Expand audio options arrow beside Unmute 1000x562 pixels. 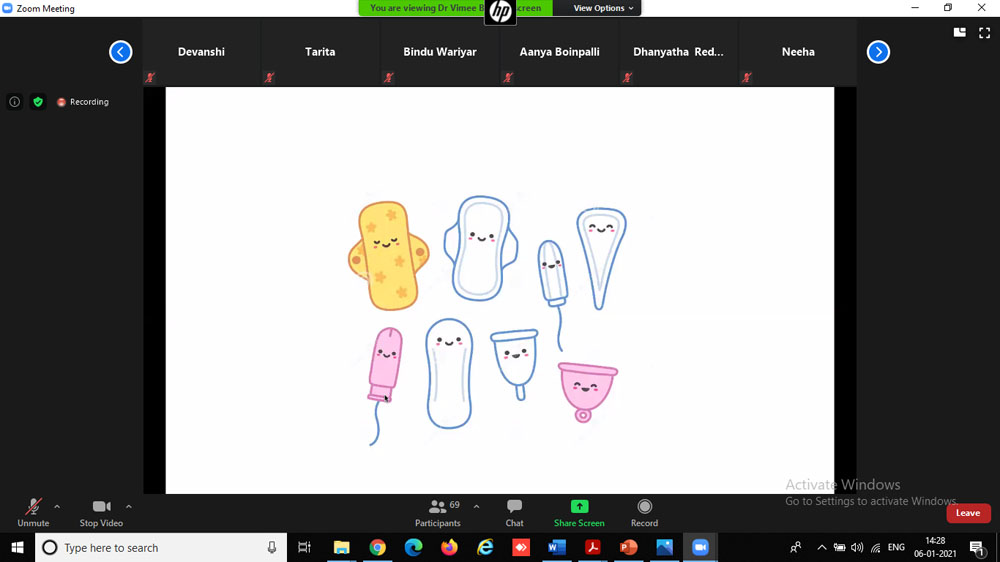pyautogui.click(x=57, y=507)
